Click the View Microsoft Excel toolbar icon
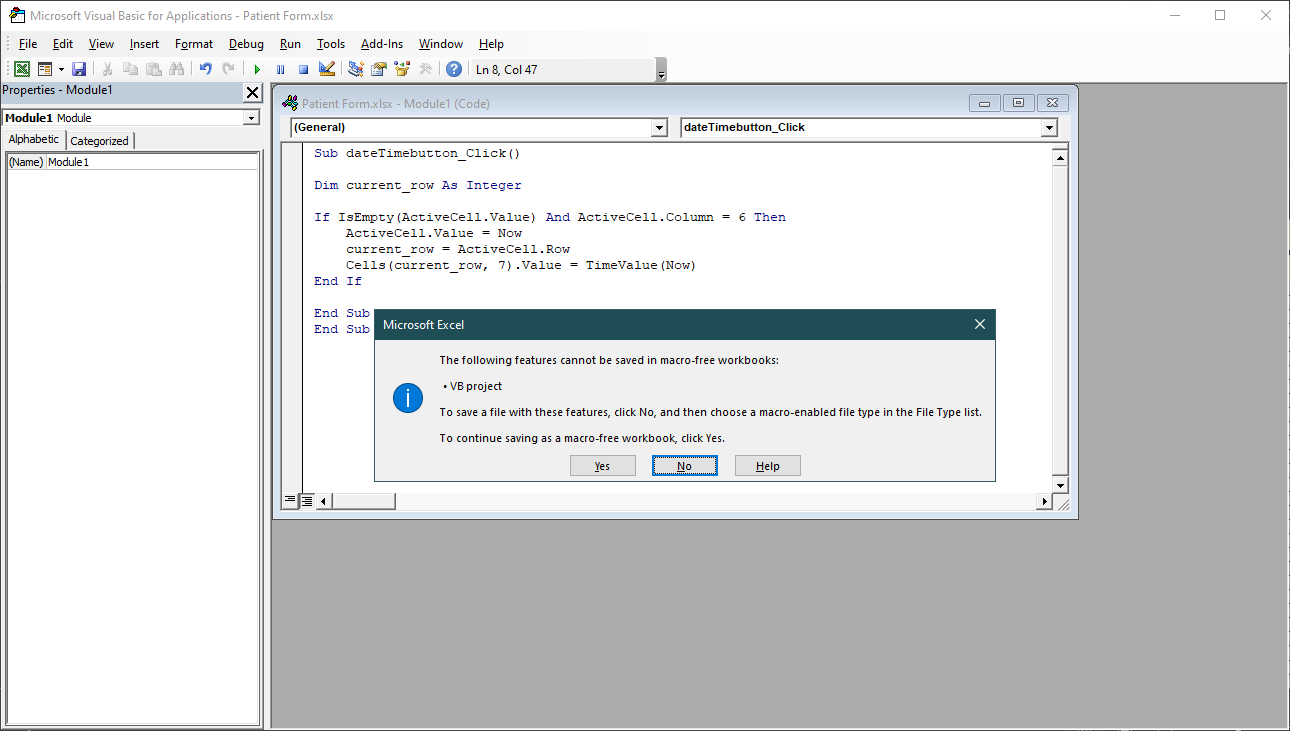This screenshot has height=731, width=1290. pos(20,69)
